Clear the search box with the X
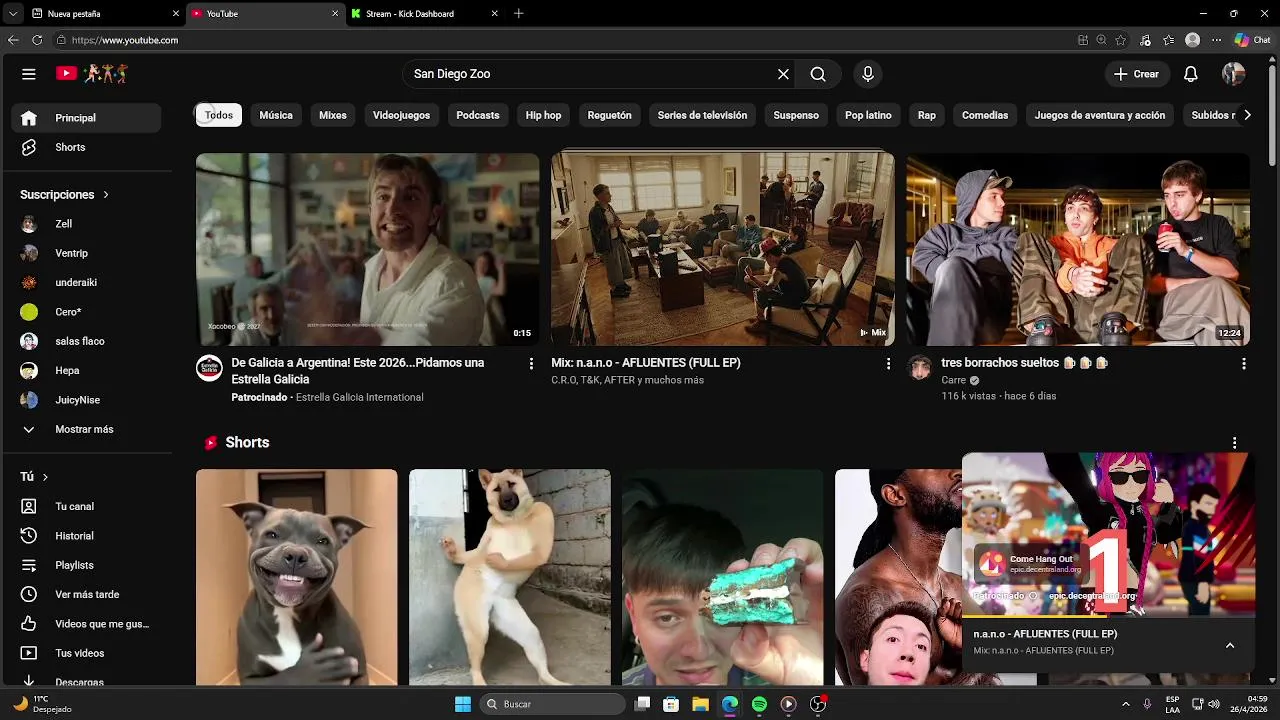 click(783, 74)
